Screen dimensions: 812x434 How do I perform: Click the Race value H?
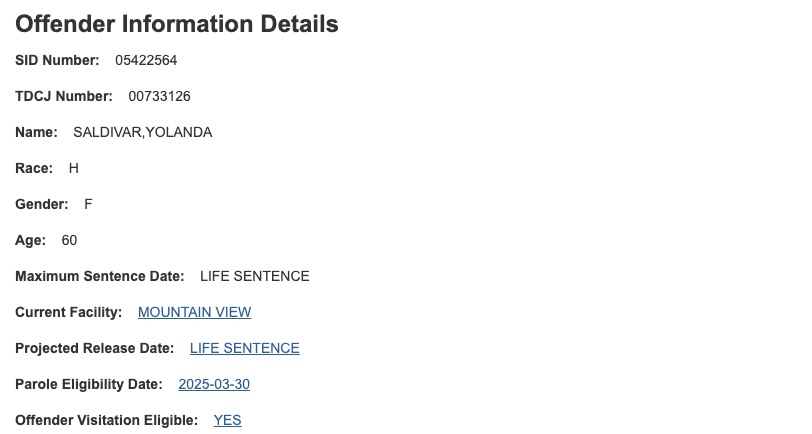pyautogui.click(x=74, y=168)
